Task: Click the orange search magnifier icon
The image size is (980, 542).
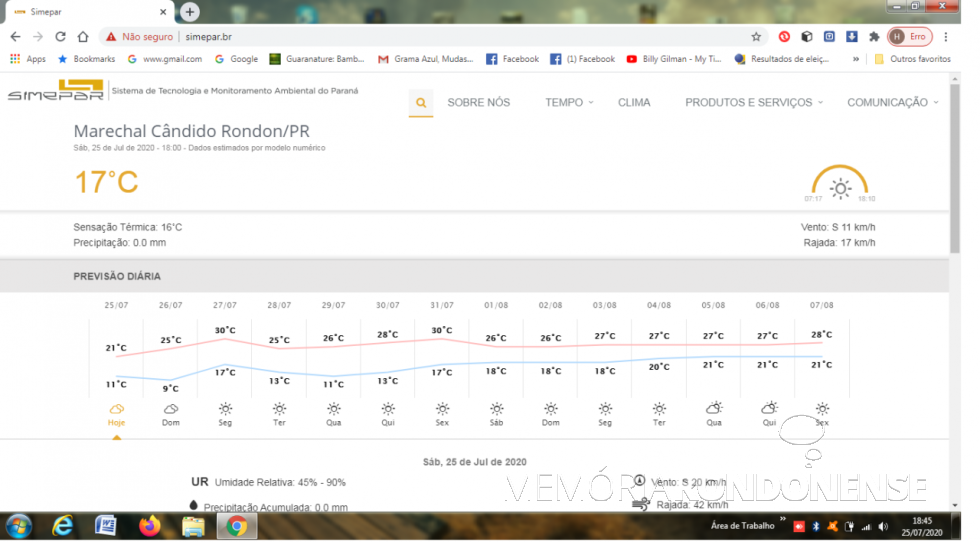Action: point(421,102)
